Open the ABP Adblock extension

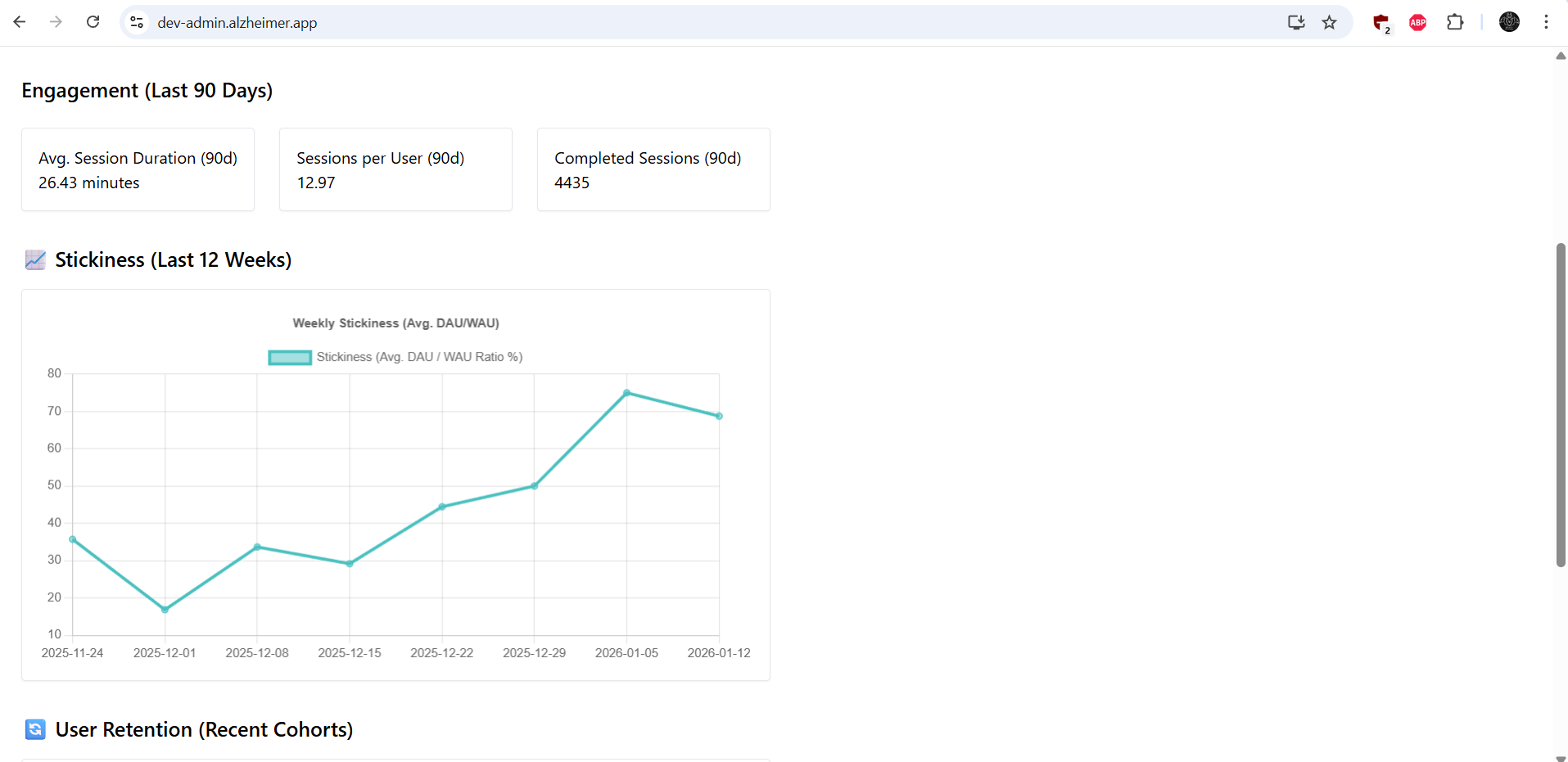pos(1417,22)
